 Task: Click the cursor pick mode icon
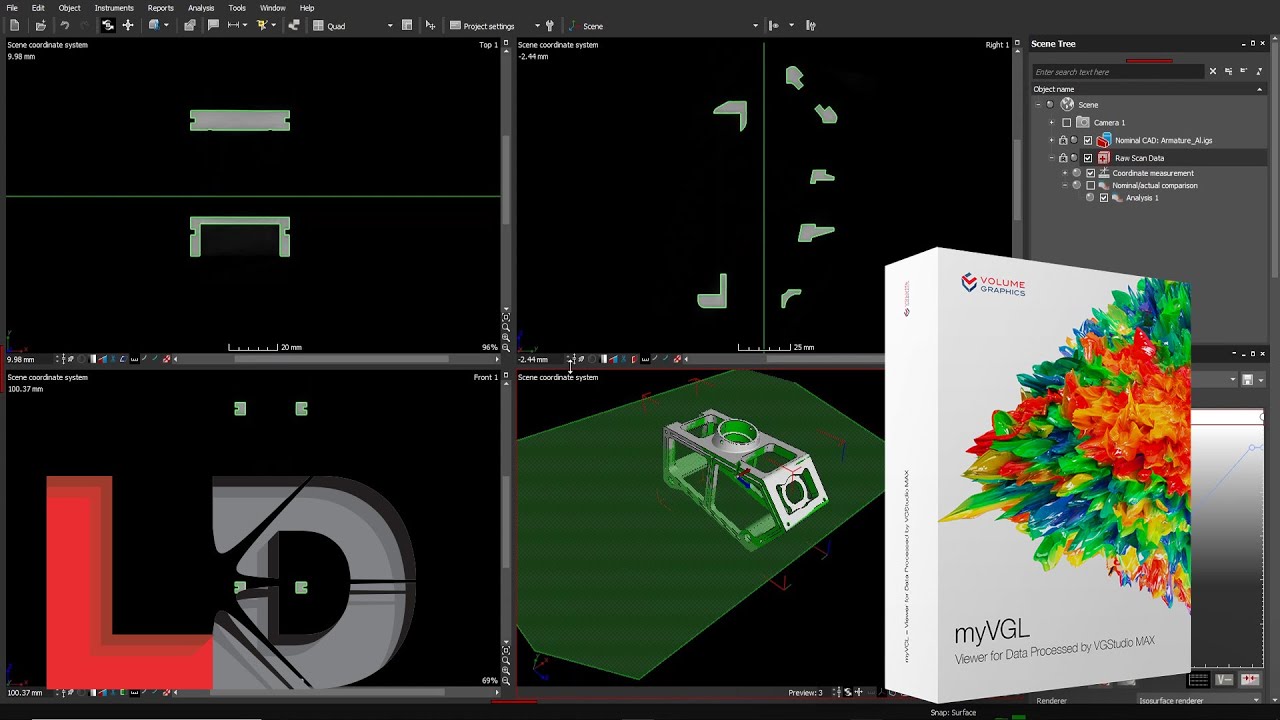click(x=430, y=25)
